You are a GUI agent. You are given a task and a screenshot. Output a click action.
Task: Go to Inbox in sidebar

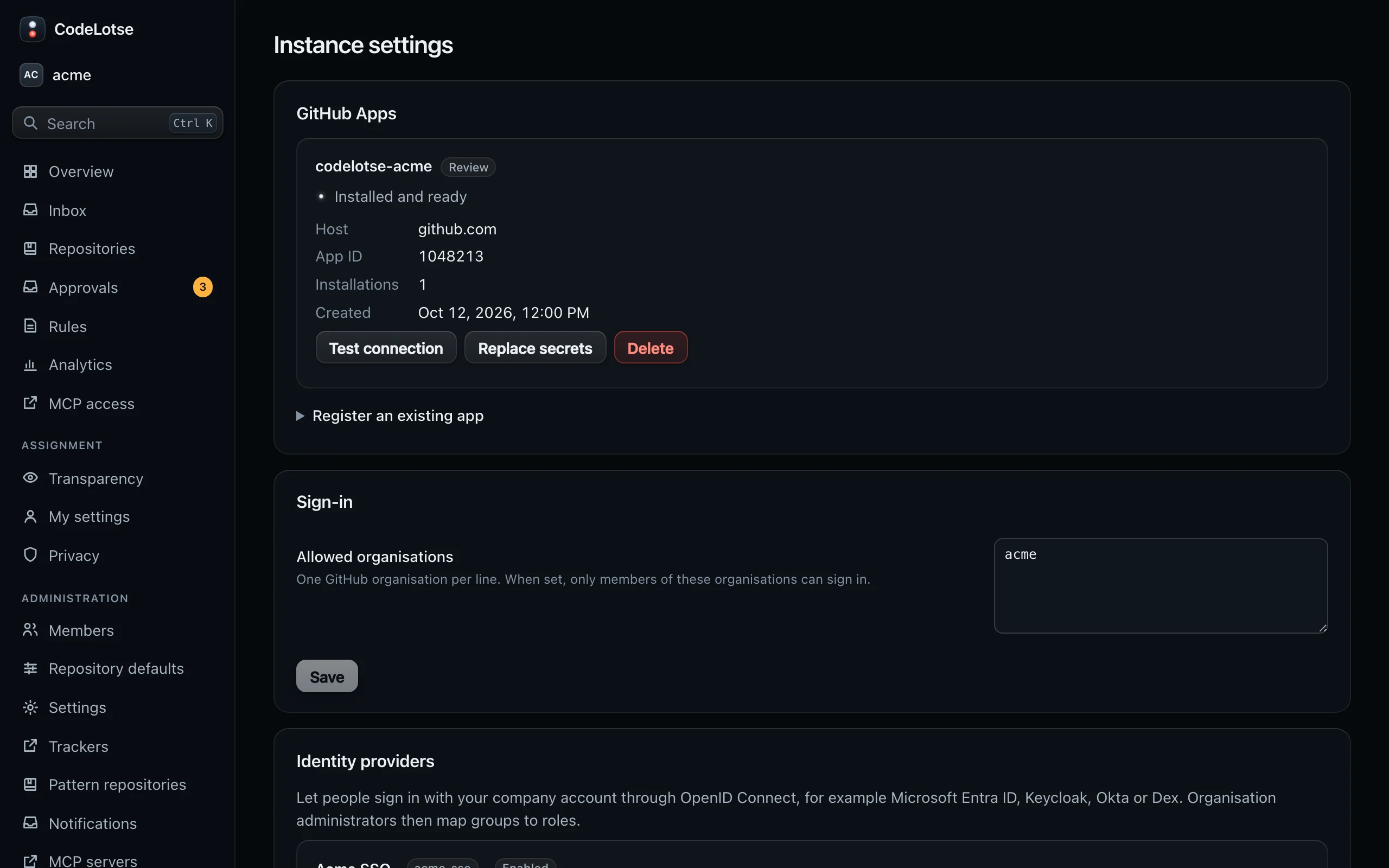click(x=118, y=210)
